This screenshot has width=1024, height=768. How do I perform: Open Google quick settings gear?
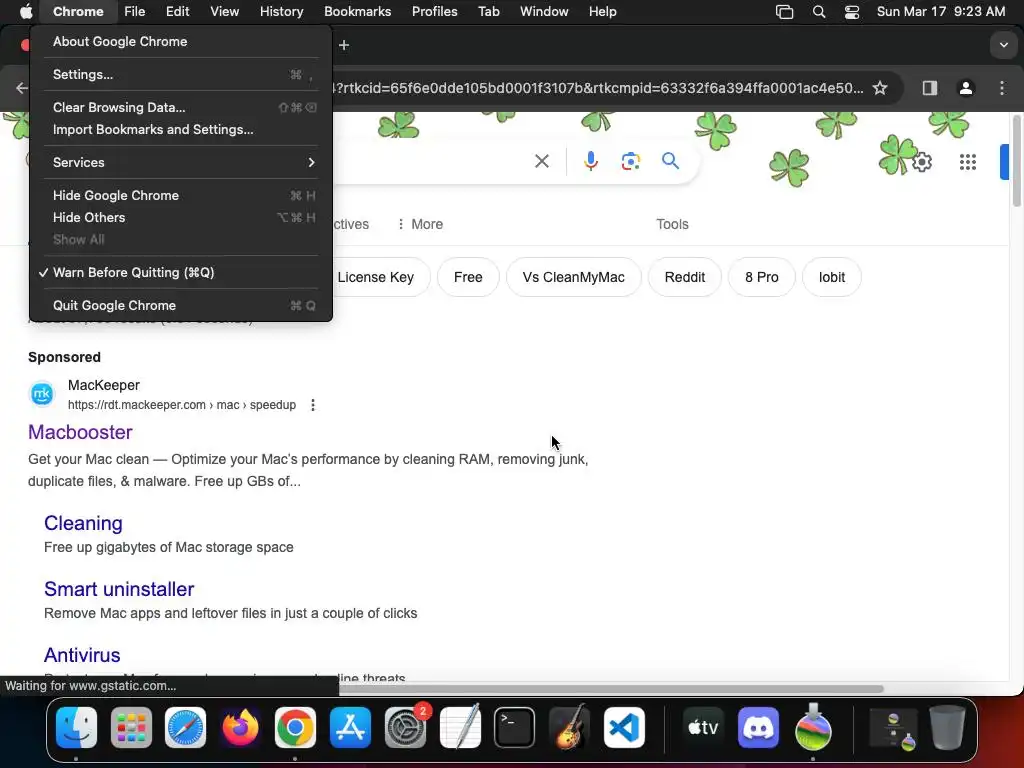click(922, 162)
